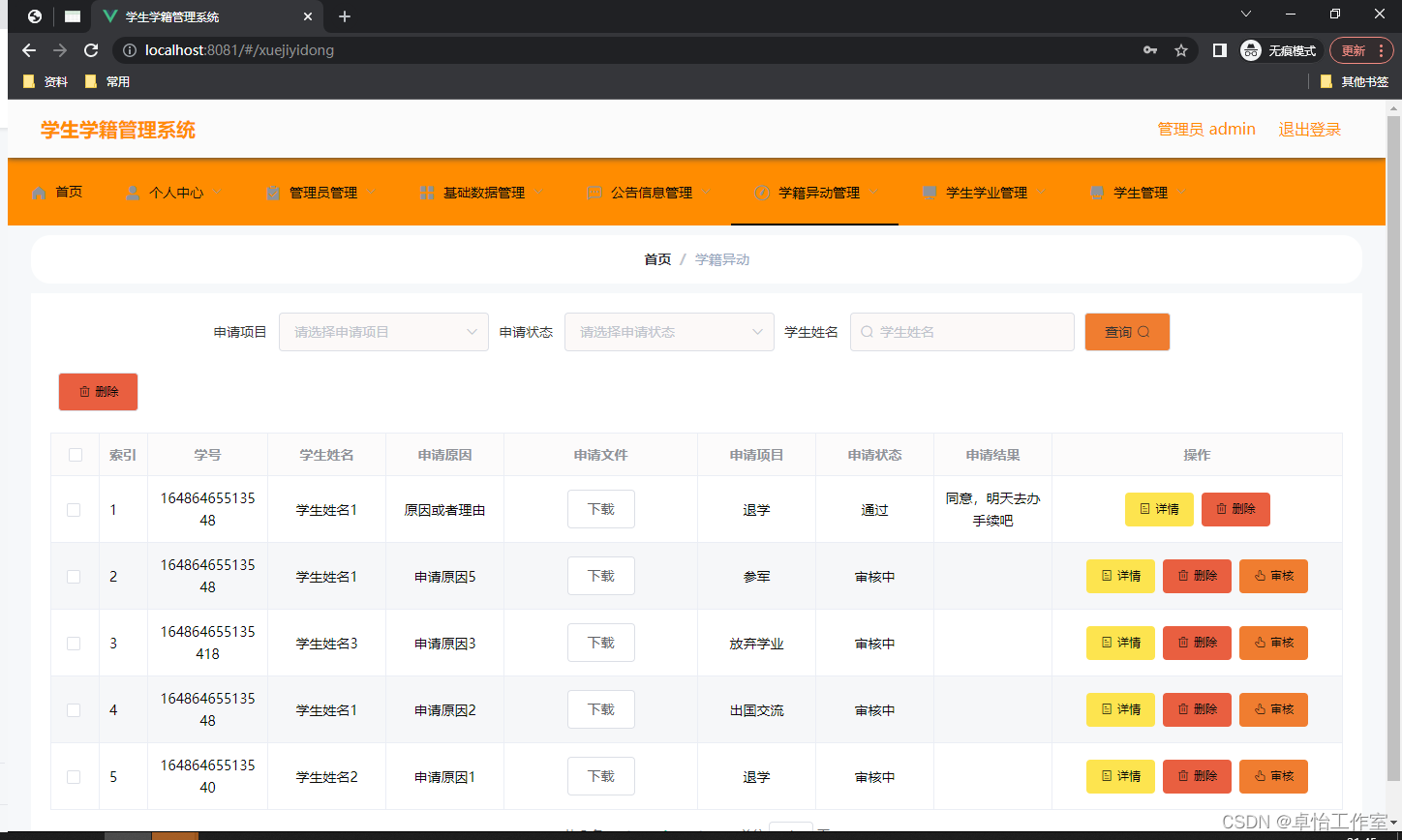This screenshot has width=1402, height=840.
Task: Click the person icon beside 个人中心
Action: coord(133,193)
